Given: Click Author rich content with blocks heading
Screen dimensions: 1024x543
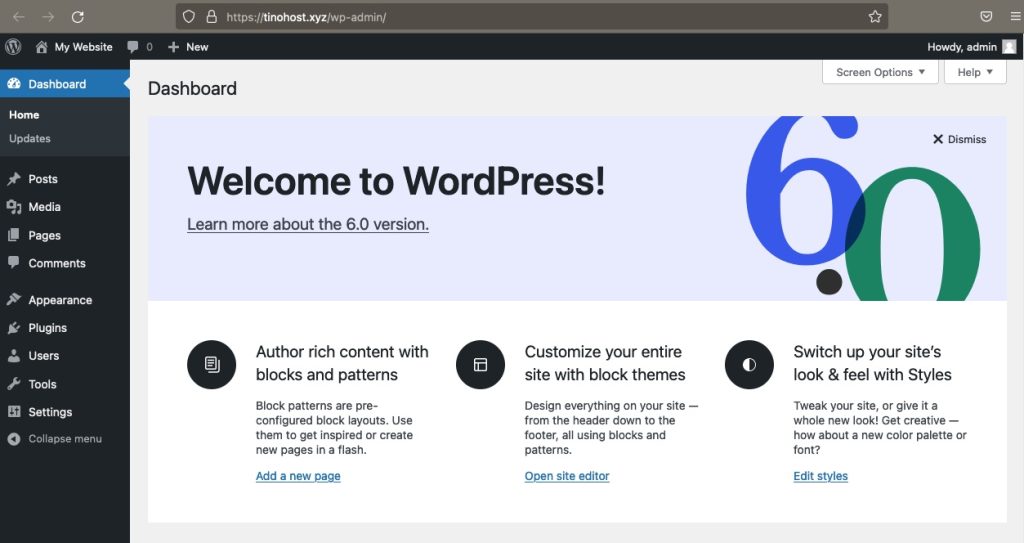Looking at the screenshot, I should coord(342,363).
